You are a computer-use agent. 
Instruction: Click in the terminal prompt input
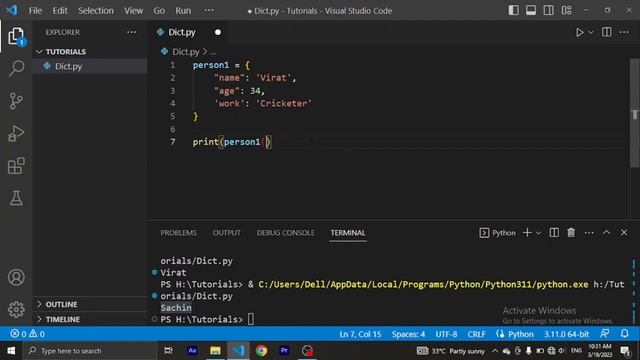pyautogui.click(x=250, y=319)
